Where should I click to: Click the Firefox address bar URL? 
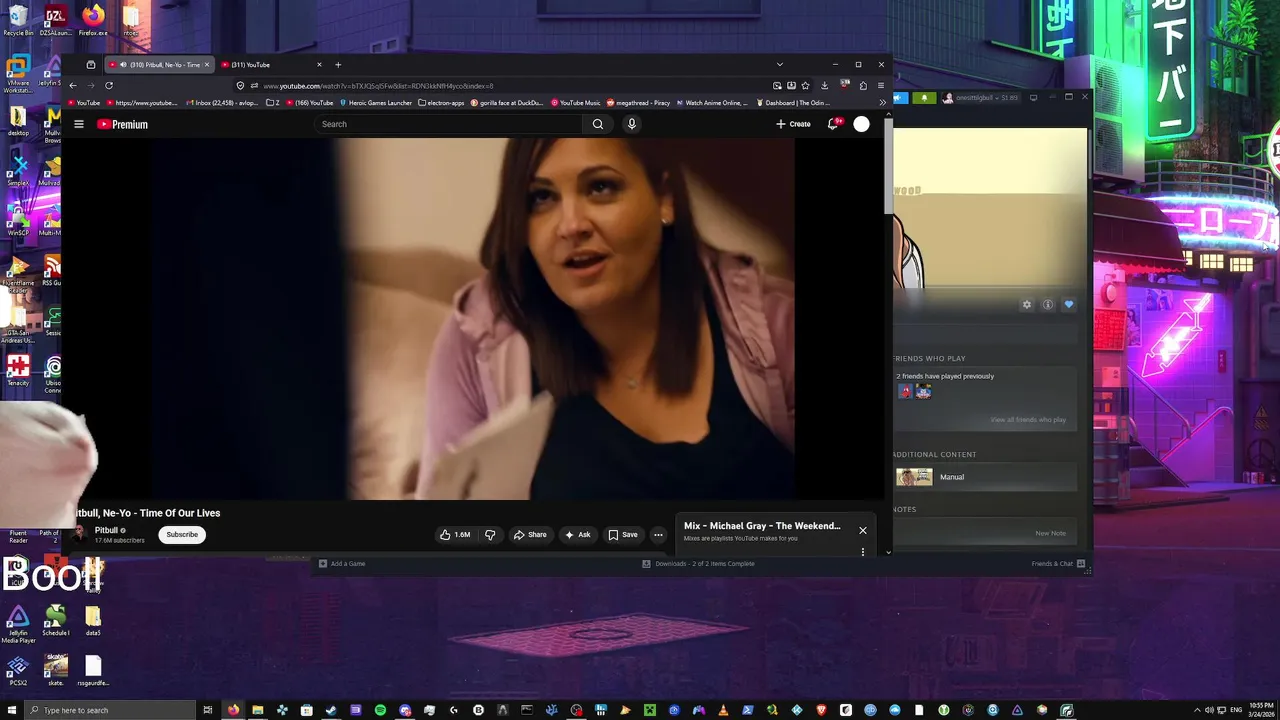pos(378,86)
